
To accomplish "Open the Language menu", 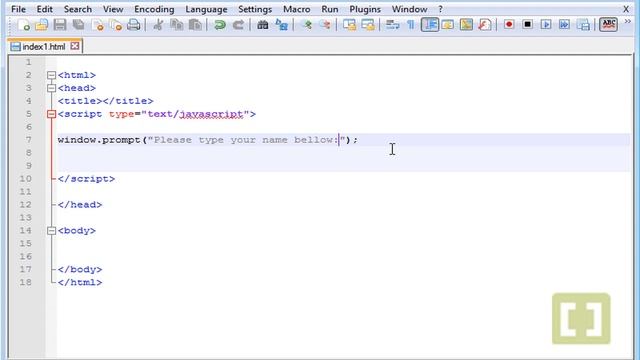I will [x=206, y=9].
